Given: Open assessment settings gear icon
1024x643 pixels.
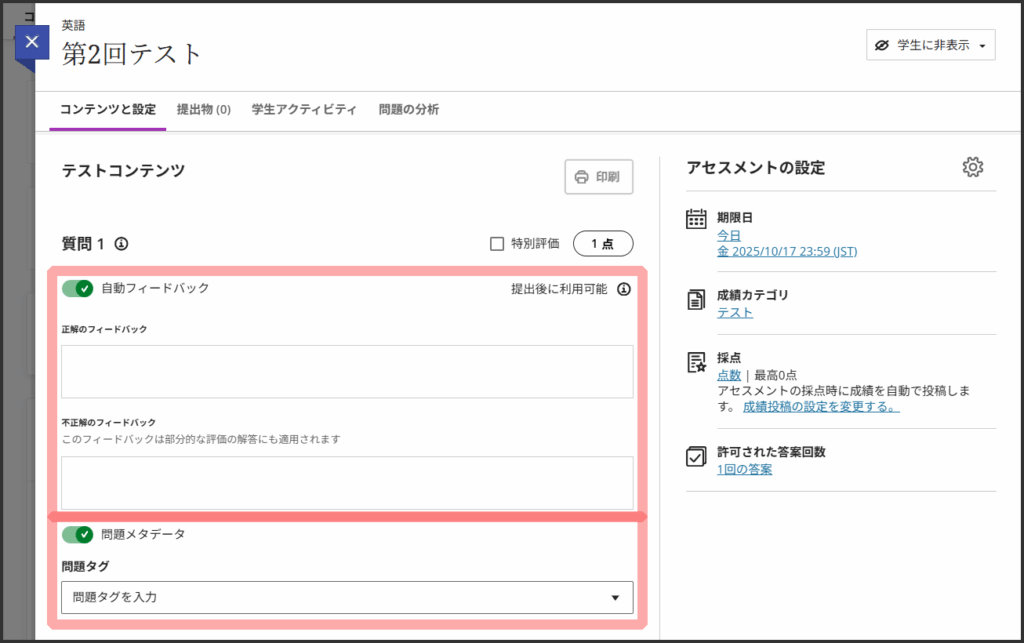Looking at the screenshot, I should point(972,167).
